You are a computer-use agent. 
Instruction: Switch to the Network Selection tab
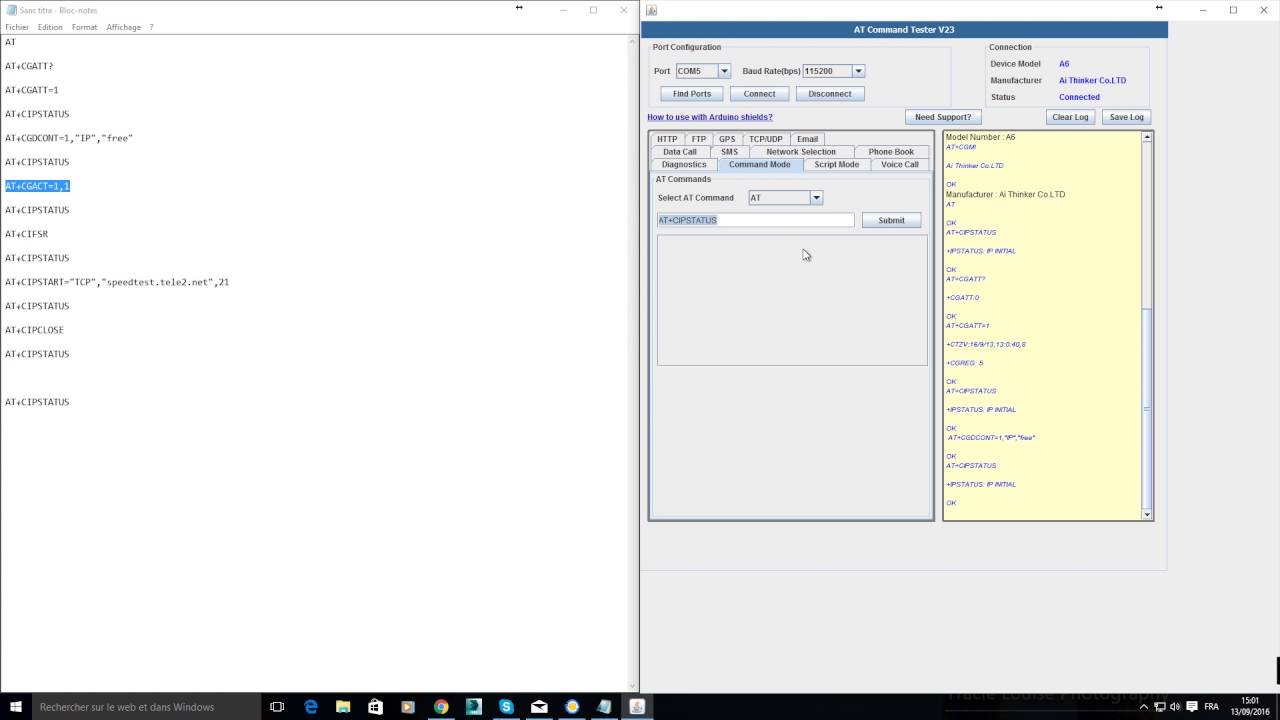[801, 152]
